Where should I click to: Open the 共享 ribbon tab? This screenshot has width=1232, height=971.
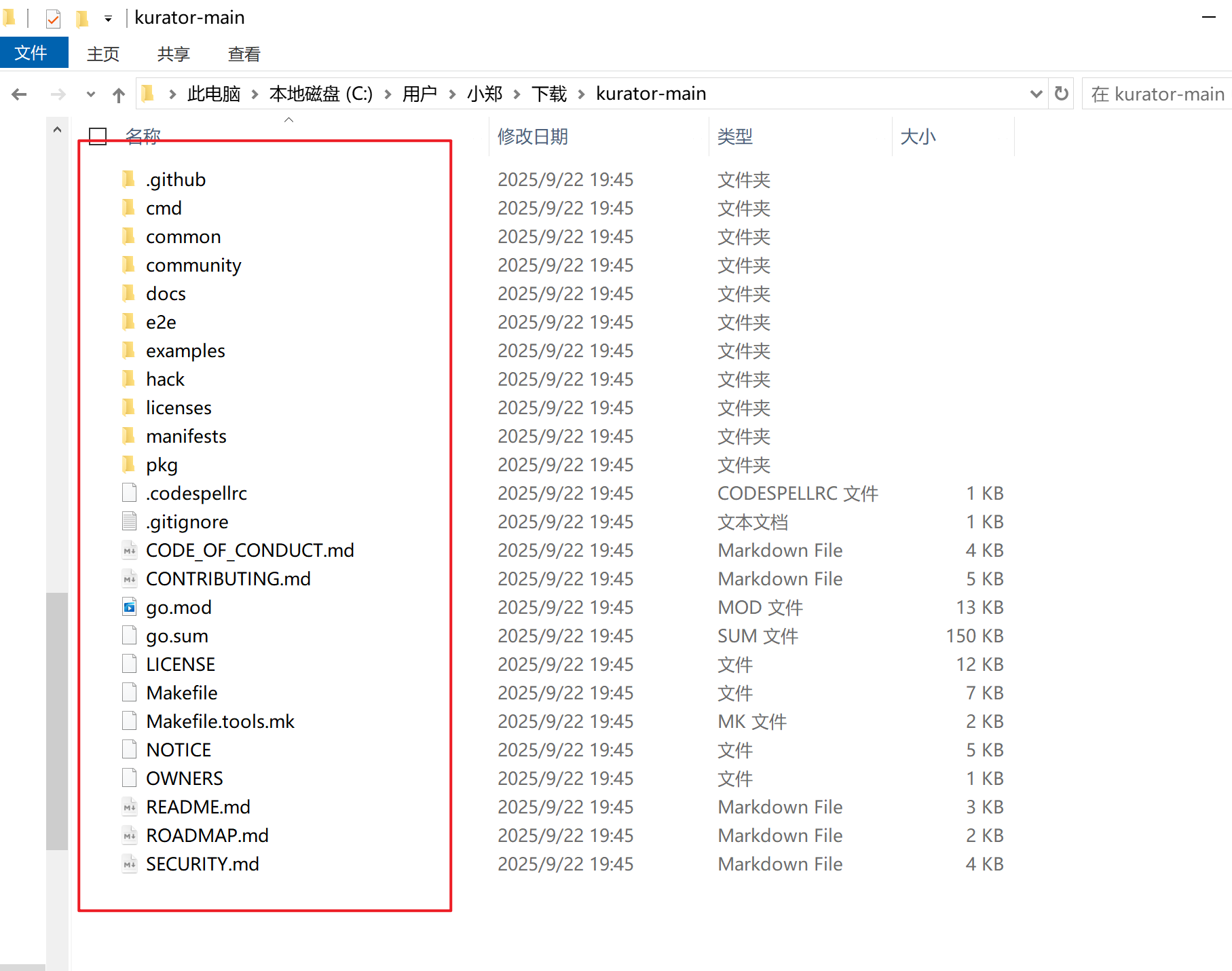174,54
